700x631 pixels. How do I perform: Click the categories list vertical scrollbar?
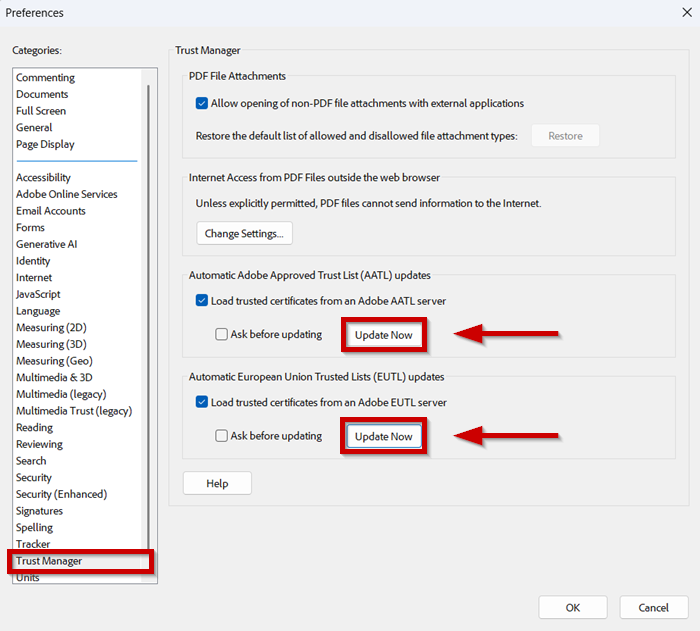pyautogui.click(x=149, y=300)
